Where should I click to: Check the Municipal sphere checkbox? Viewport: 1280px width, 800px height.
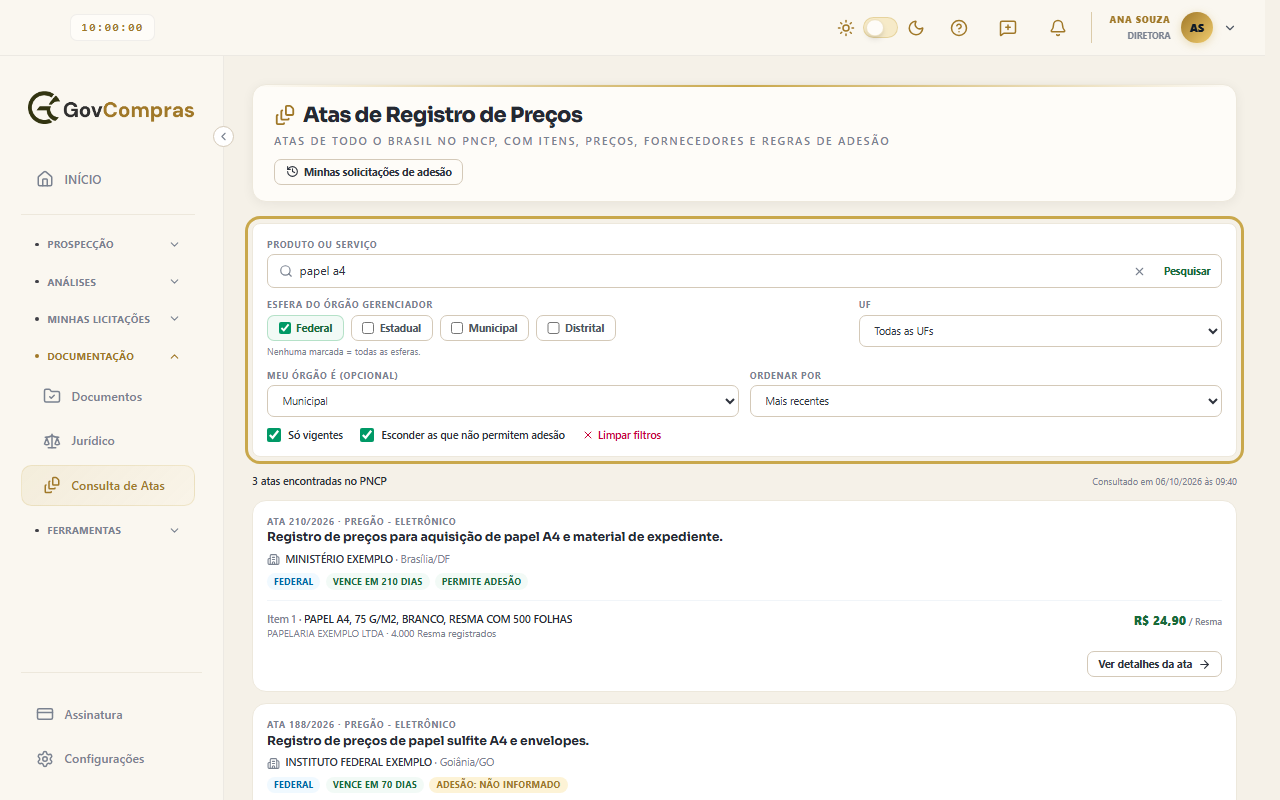point(457,328)
